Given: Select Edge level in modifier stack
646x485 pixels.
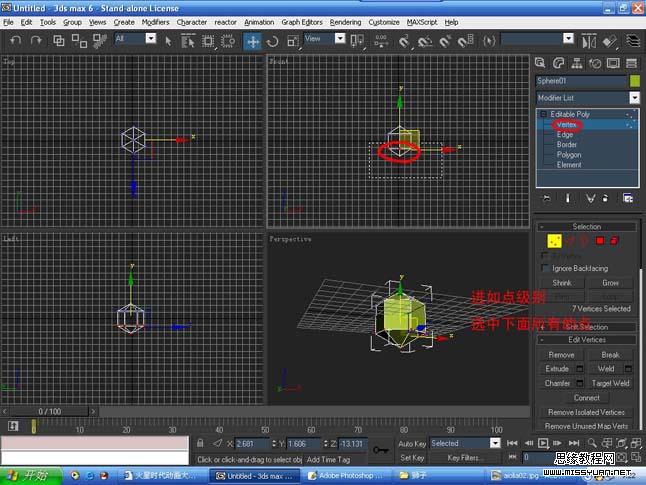Looking at the screenshot, I should tap(564, 134).
